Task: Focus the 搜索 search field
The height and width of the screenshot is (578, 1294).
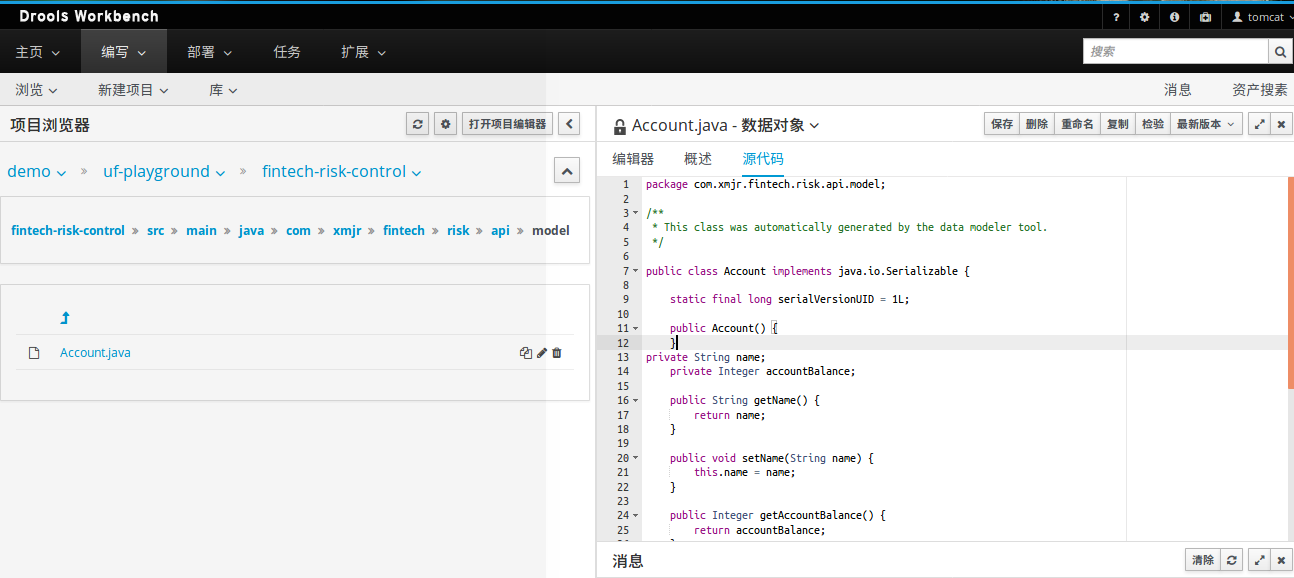Action: click(x=1175, y=51)
